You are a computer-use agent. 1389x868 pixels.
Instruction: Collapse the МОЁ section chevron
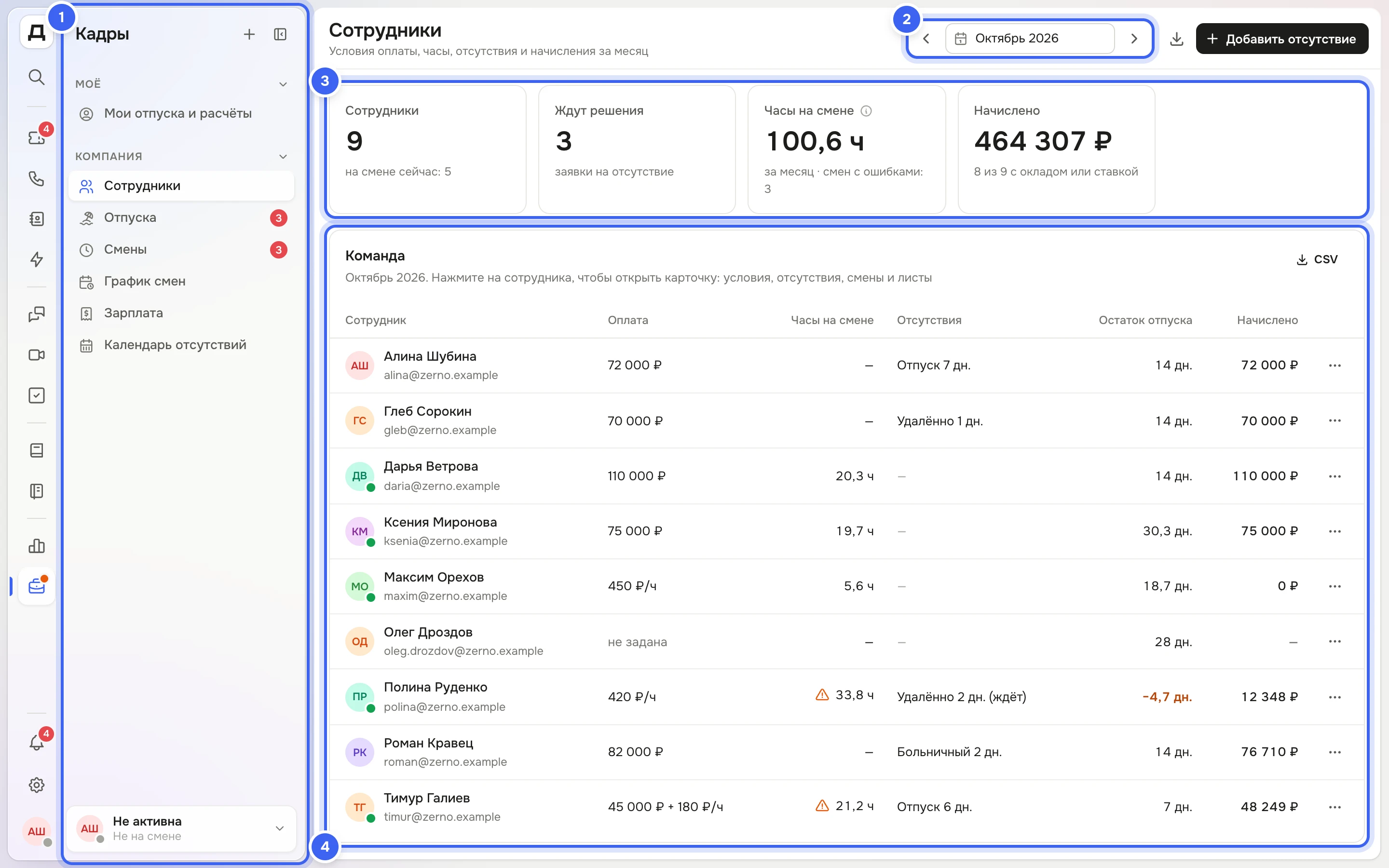283,84
